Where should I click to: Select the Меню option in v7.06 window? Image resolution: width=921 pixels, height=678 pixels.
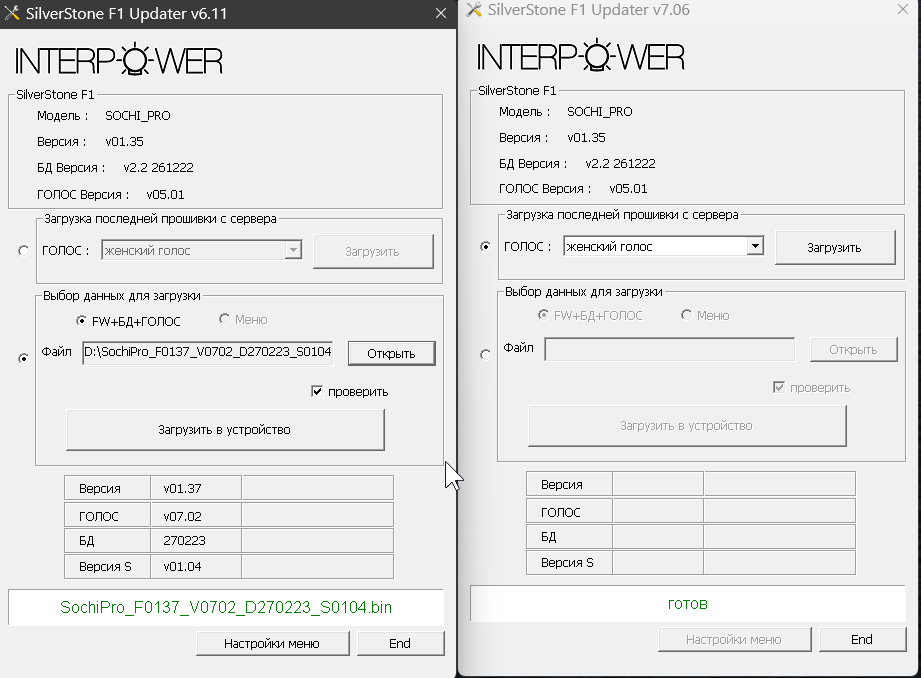click(686, 316)
